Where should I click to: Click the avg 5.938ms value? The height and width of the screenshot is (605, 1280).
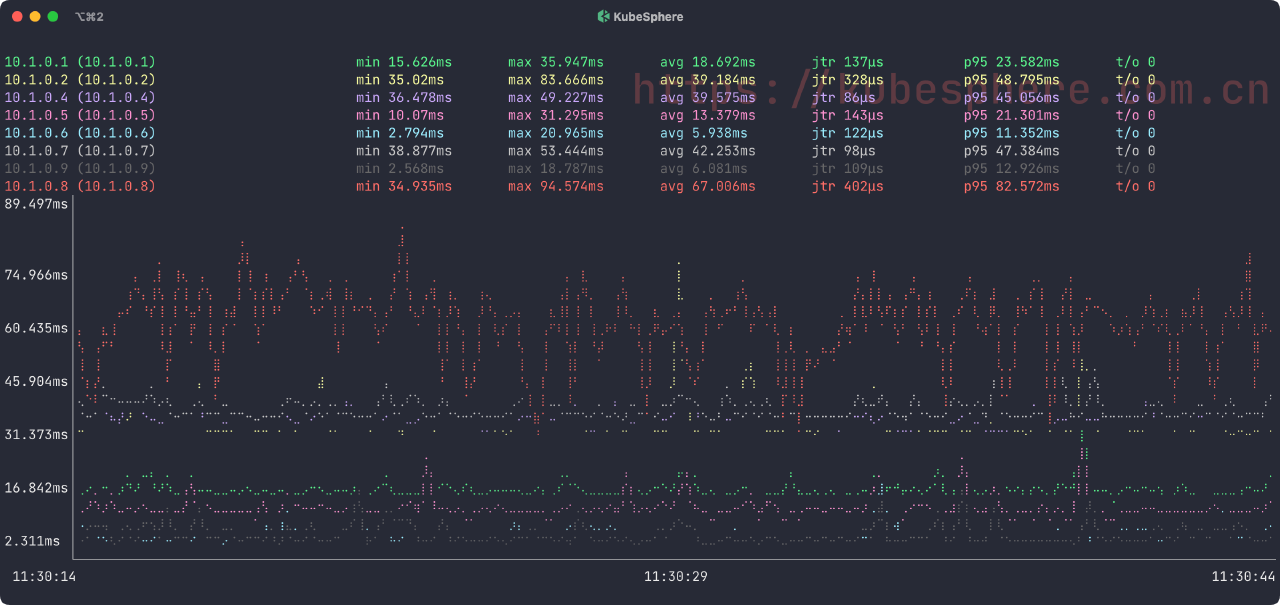click(703, 133)
